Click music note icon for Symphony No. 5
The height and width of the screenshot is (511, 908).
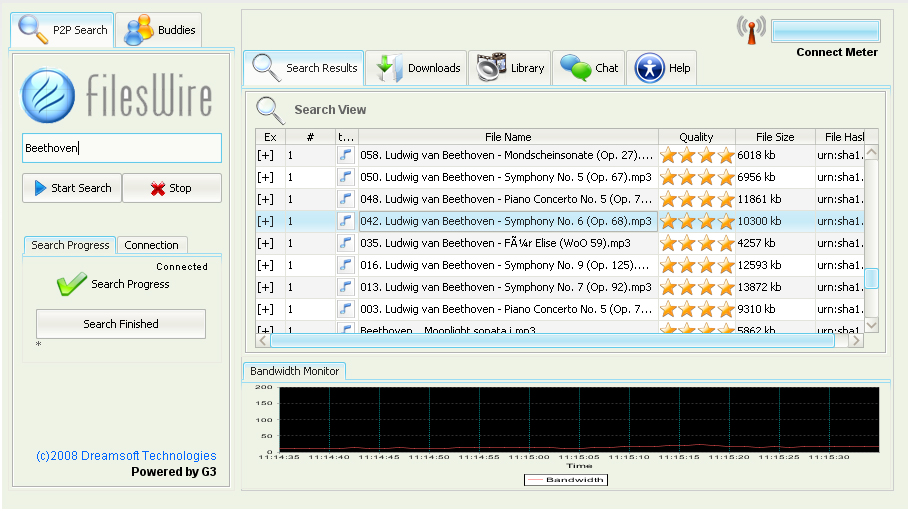[346, 177]
